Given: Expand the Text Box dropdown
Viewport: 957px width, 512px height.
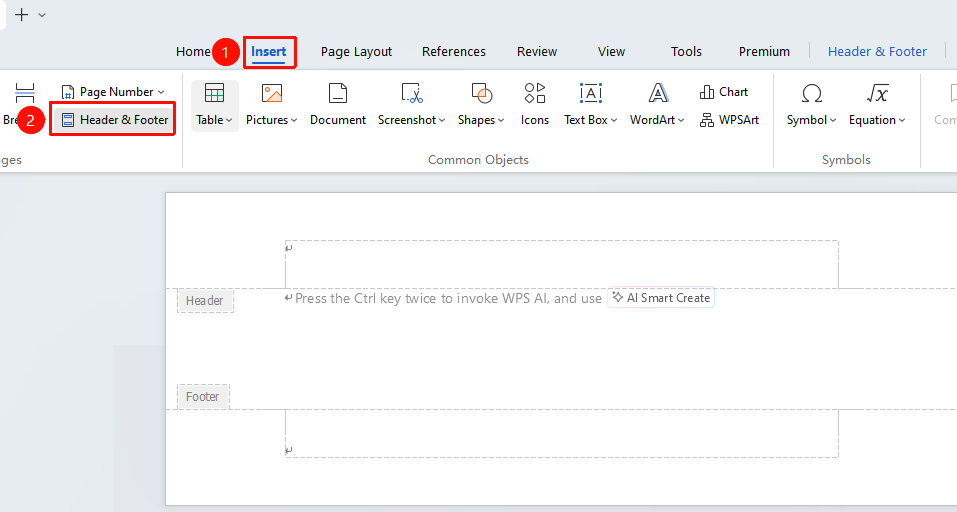Looking at the screenshot, I should tap(614, 120).
